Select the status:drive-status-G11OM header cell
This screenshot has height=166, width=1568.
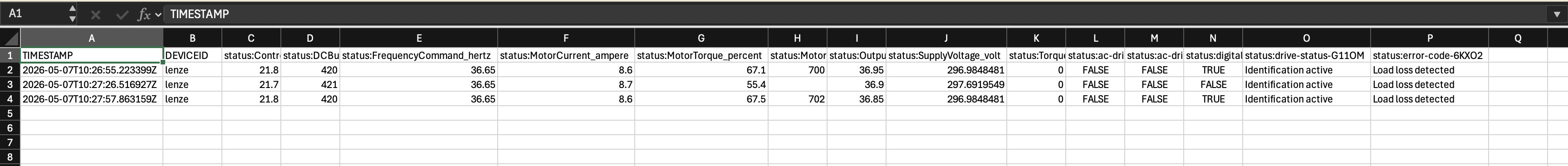1306,55
